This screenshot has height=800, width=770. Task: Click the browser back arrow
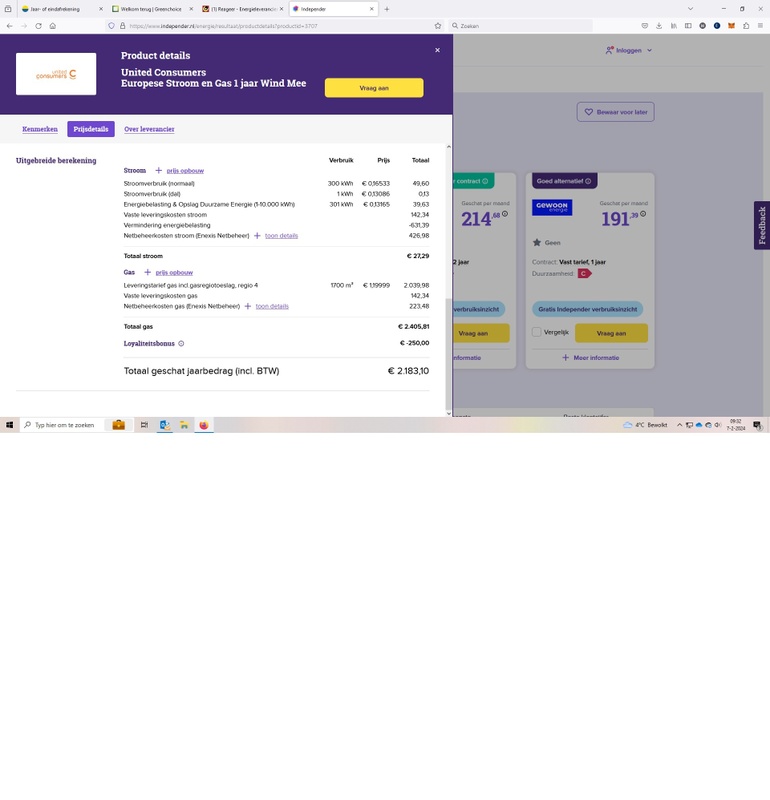click(10, 26)
